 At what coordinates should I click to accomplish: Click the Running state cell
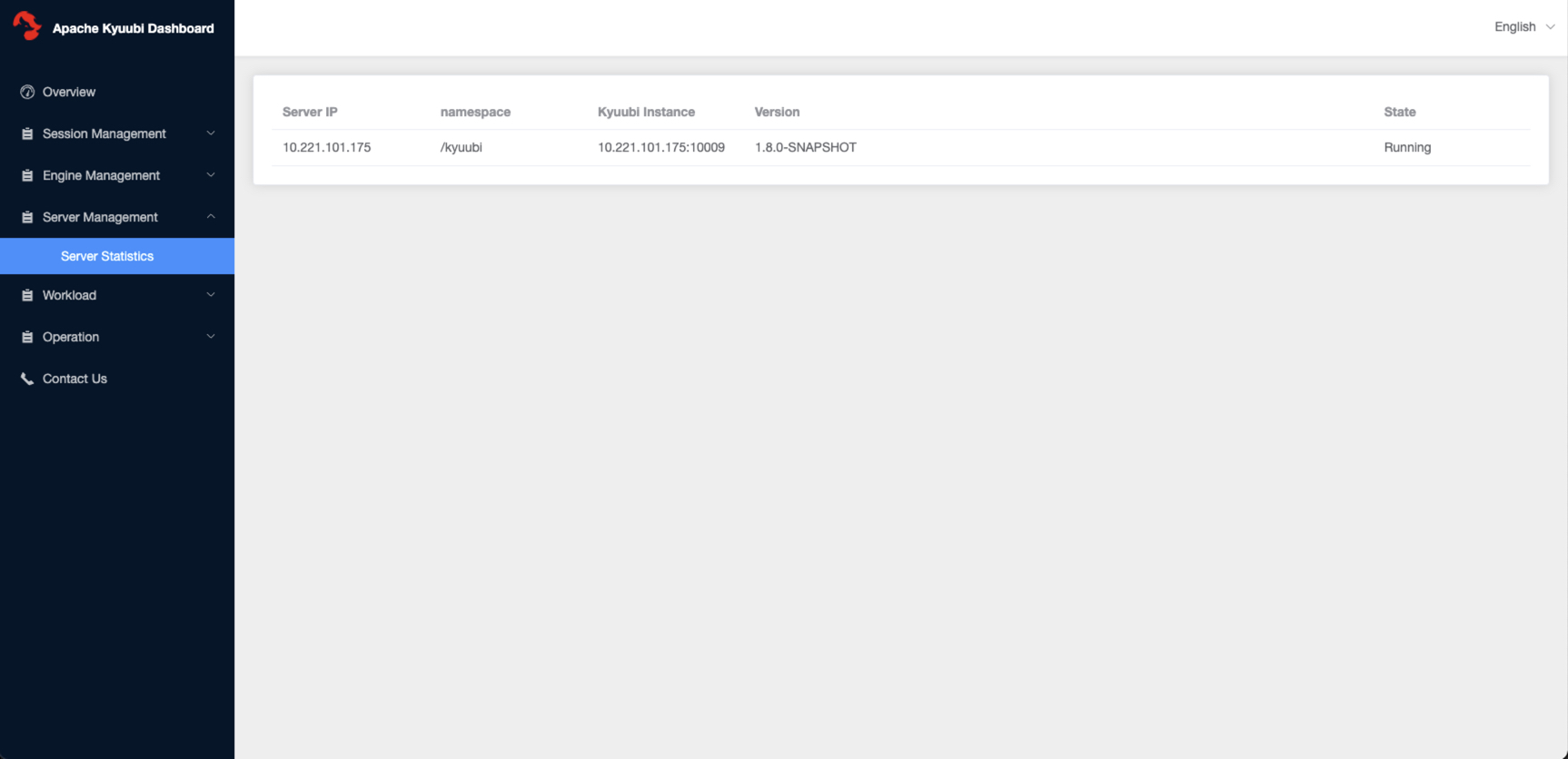[x=1407, y=147]
